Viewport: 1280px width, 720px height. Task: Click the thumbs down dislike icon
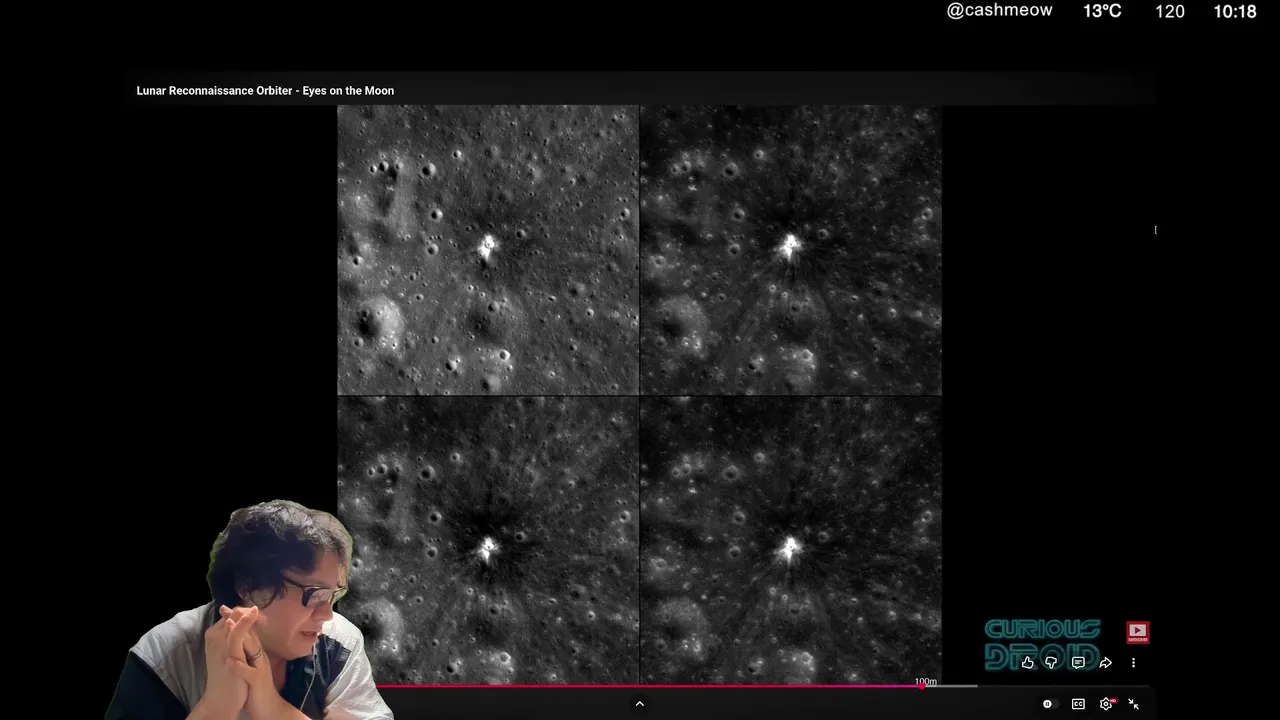click(x=1051, y=662)
